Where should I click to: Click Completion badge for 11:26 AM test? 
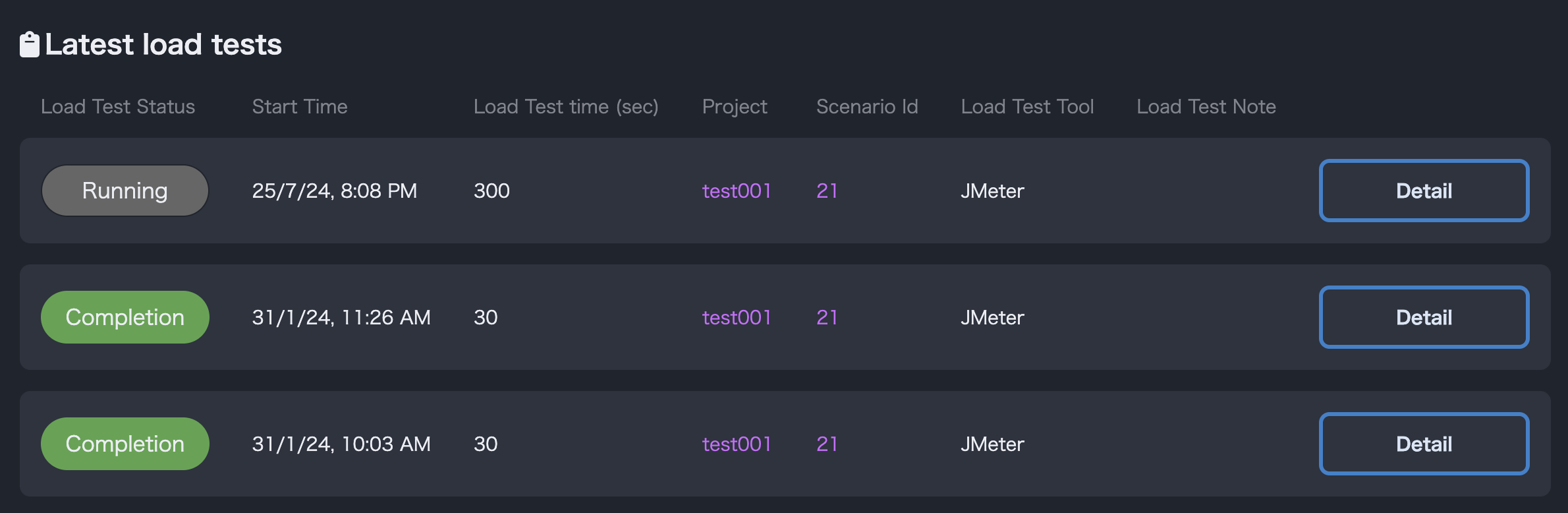[x=125, y=317]
